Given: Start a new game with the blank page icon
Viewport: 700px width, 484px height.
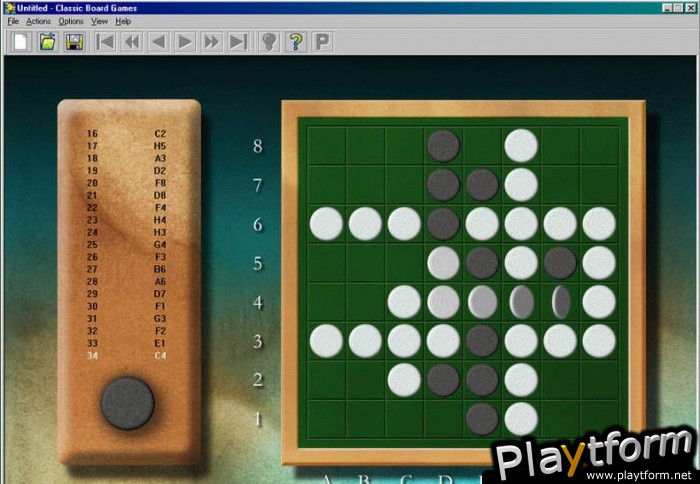Looking at the screenshot, I should tap(21, 42).
